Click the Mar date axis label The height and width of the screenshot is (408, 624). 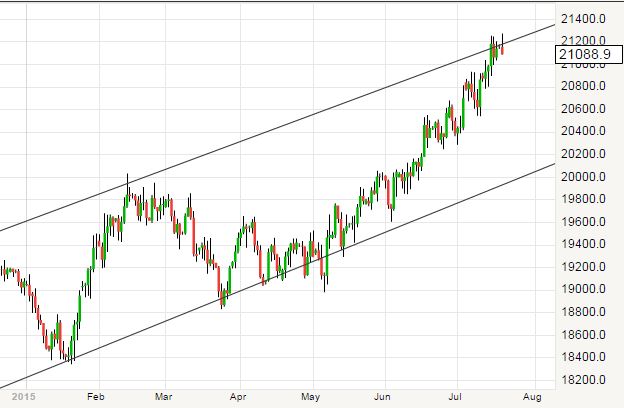tap(162, 396)
